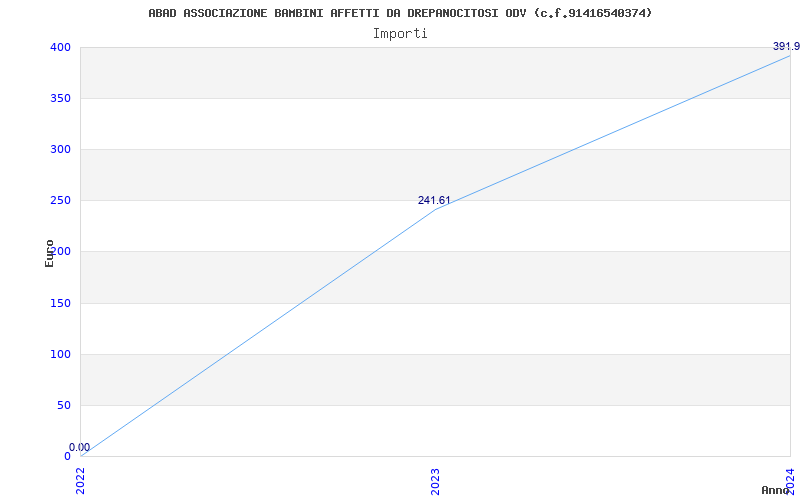Image resolution: width=800 pixels, height=500 pixels.
Task: Click the 'Importi' subtitle
Action: pos(400,34)
